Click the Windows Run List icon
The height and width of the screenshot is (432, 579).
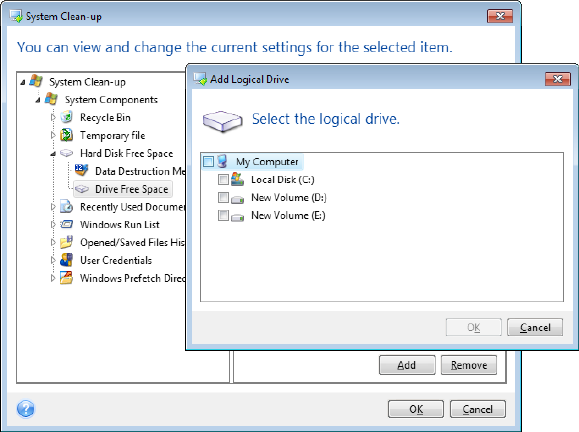[x=66, y=224]
